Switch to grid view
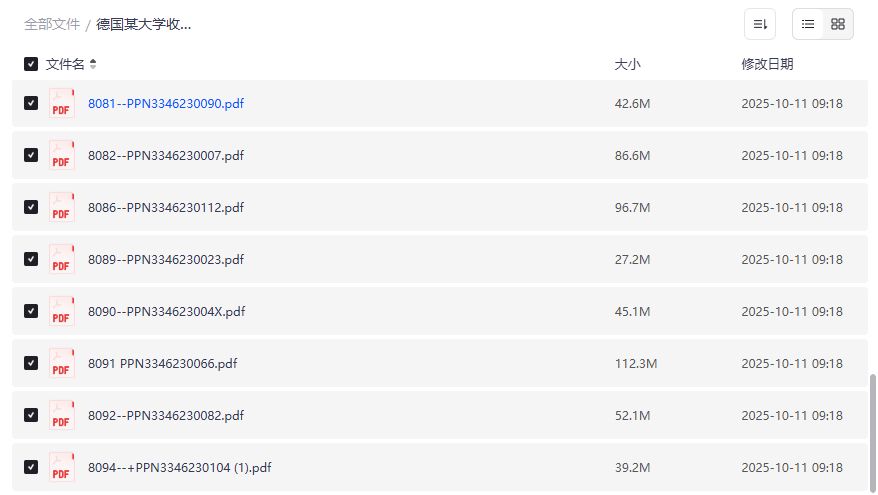This screenshot has width=878, height=495. click(838, 24)
